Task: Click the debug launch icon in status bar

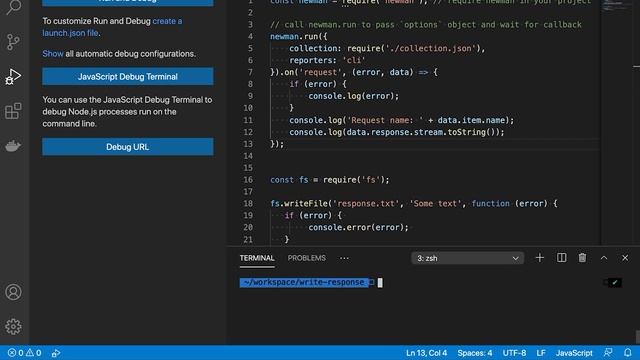Action: (x=56, y=353)
